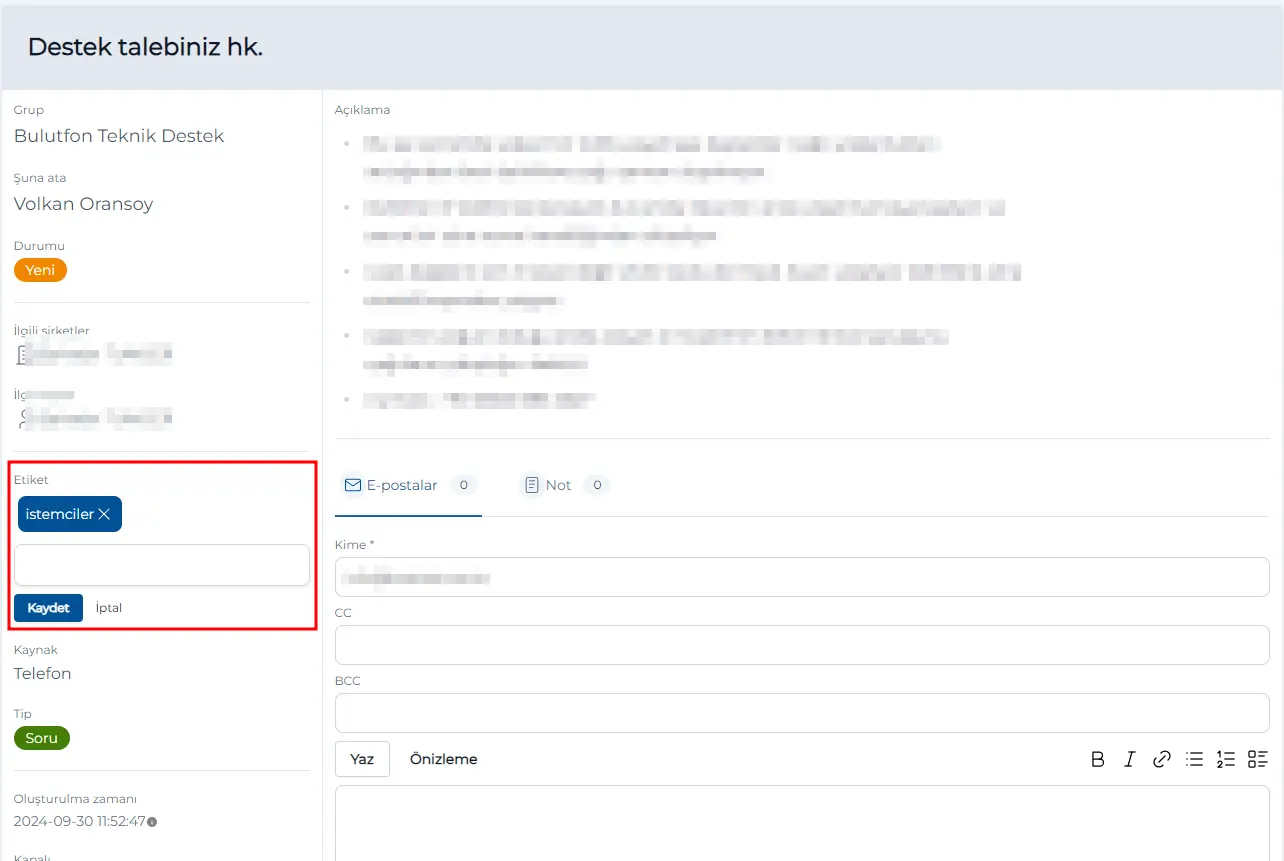Select the Yaz editor tab
The image size is (1284, 861).
(362, 759)
